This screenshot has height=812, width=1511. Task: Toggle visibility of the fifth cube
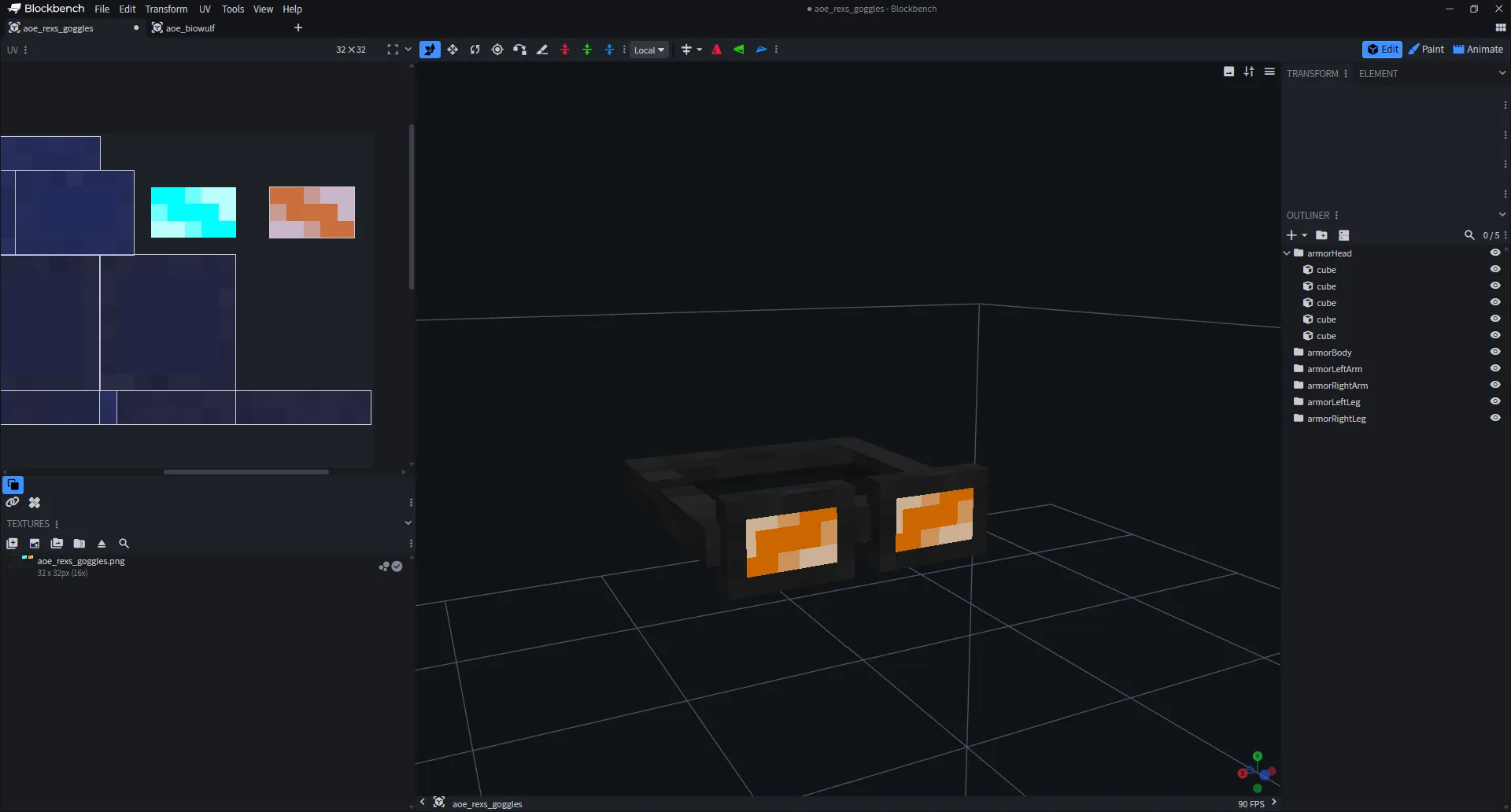click(1495, 335)
